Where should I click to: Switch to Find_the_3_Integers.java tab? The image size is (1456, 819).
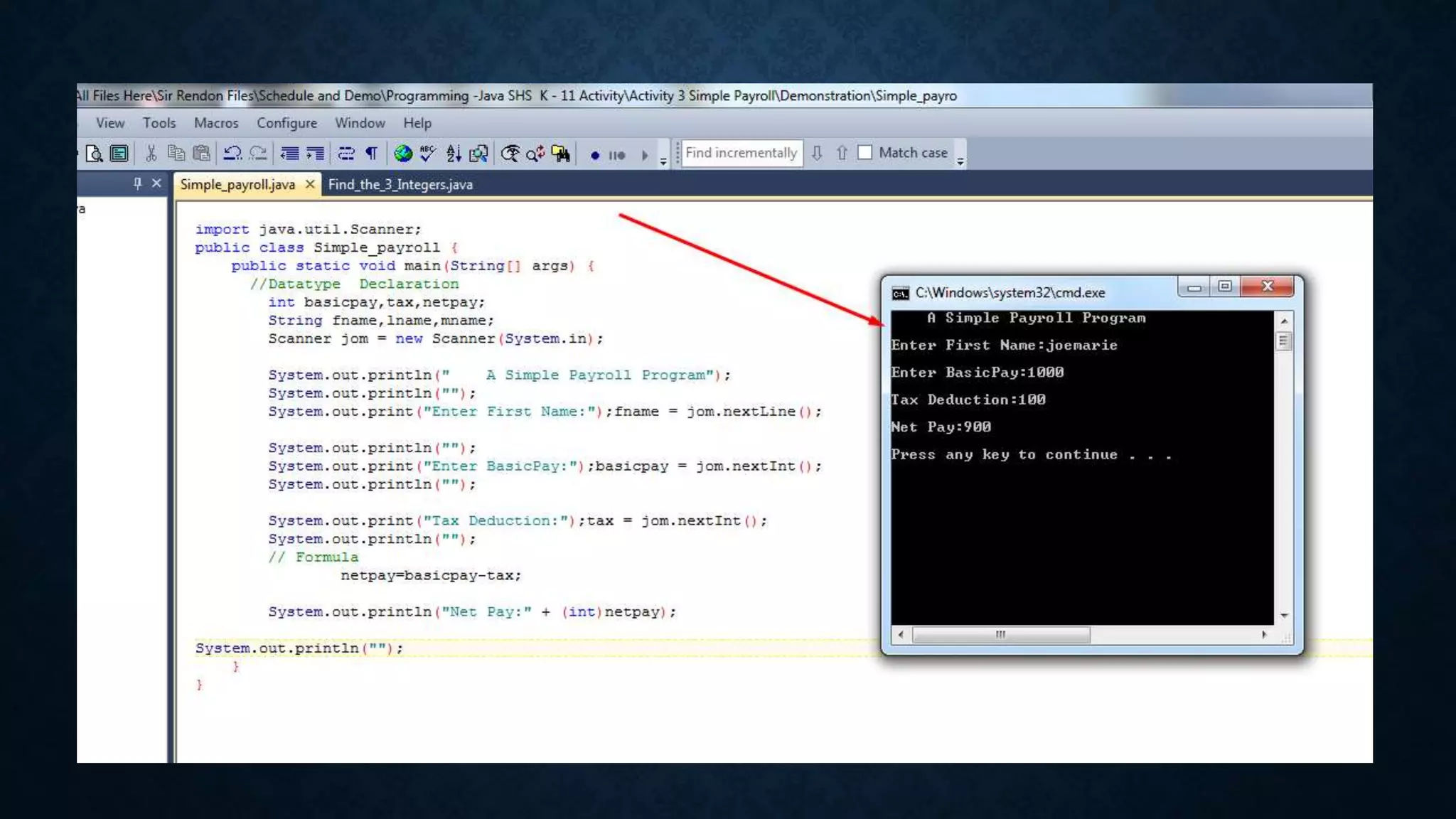coord(400,185)
